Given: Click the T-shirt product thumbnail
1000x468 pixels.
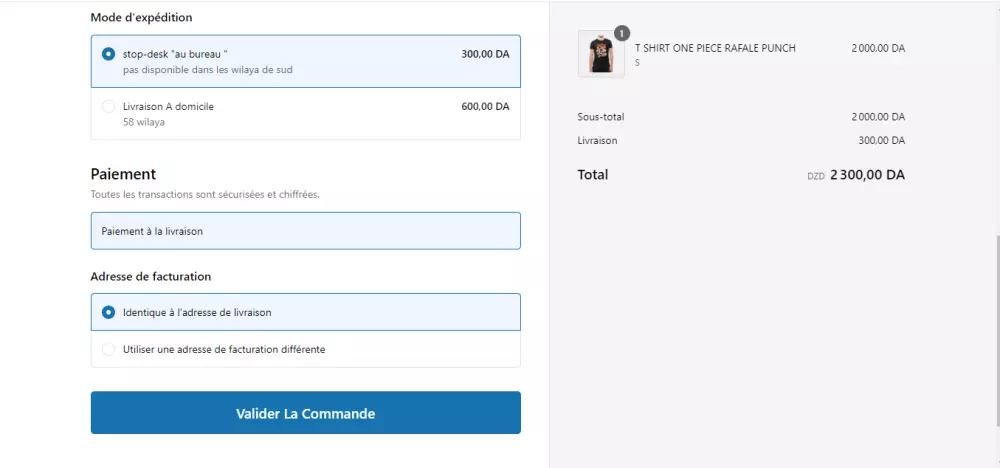Looking at the screenshot, I should coord(601,54).
